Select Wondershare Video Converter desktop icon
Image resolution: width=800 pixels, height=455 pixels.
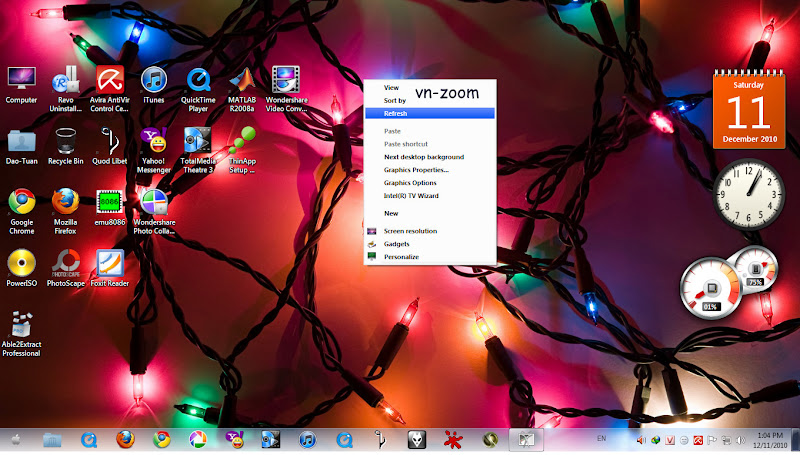coord(286,89)
